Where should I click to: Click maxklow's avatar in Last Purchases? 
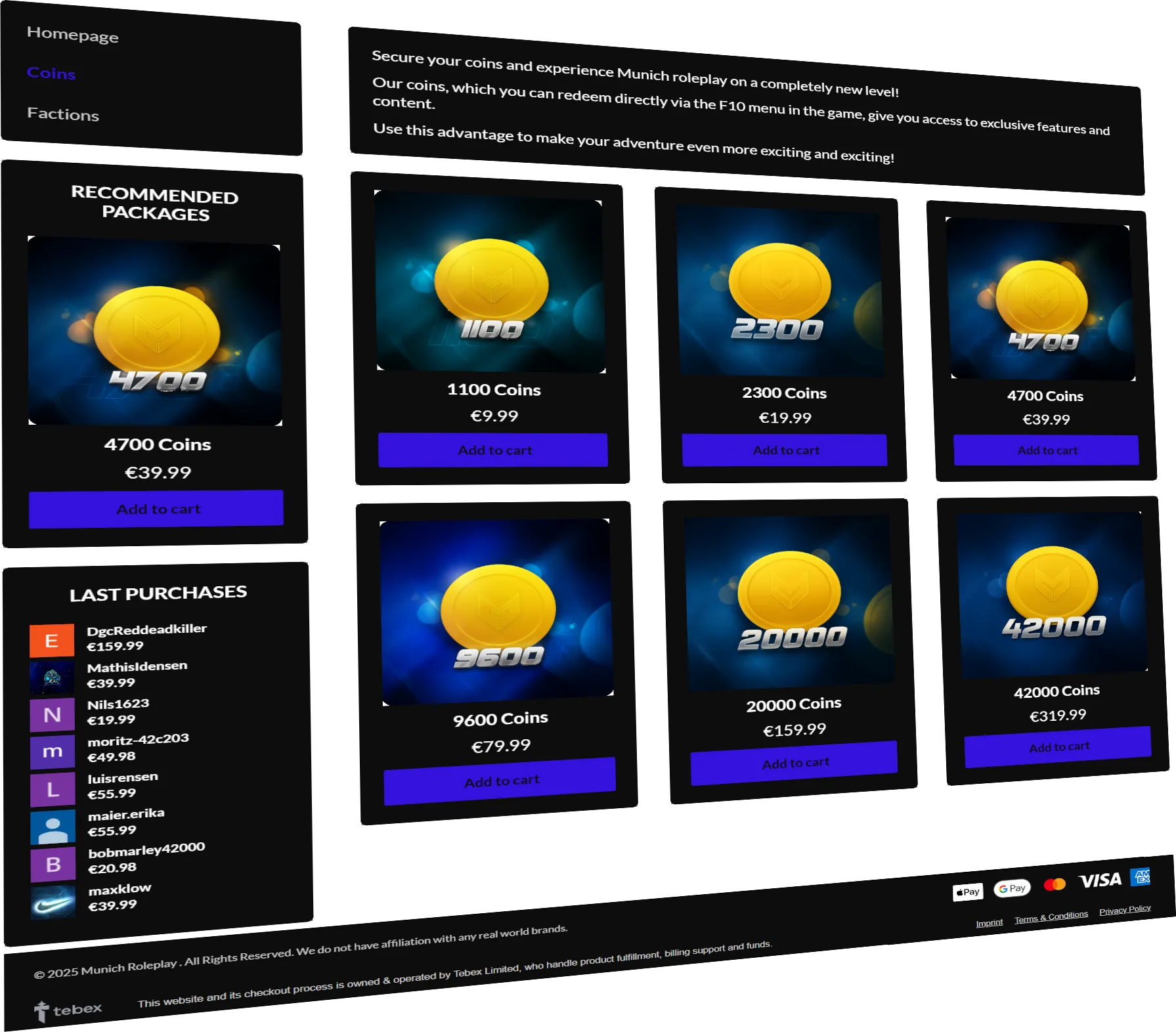coord(53,904)
